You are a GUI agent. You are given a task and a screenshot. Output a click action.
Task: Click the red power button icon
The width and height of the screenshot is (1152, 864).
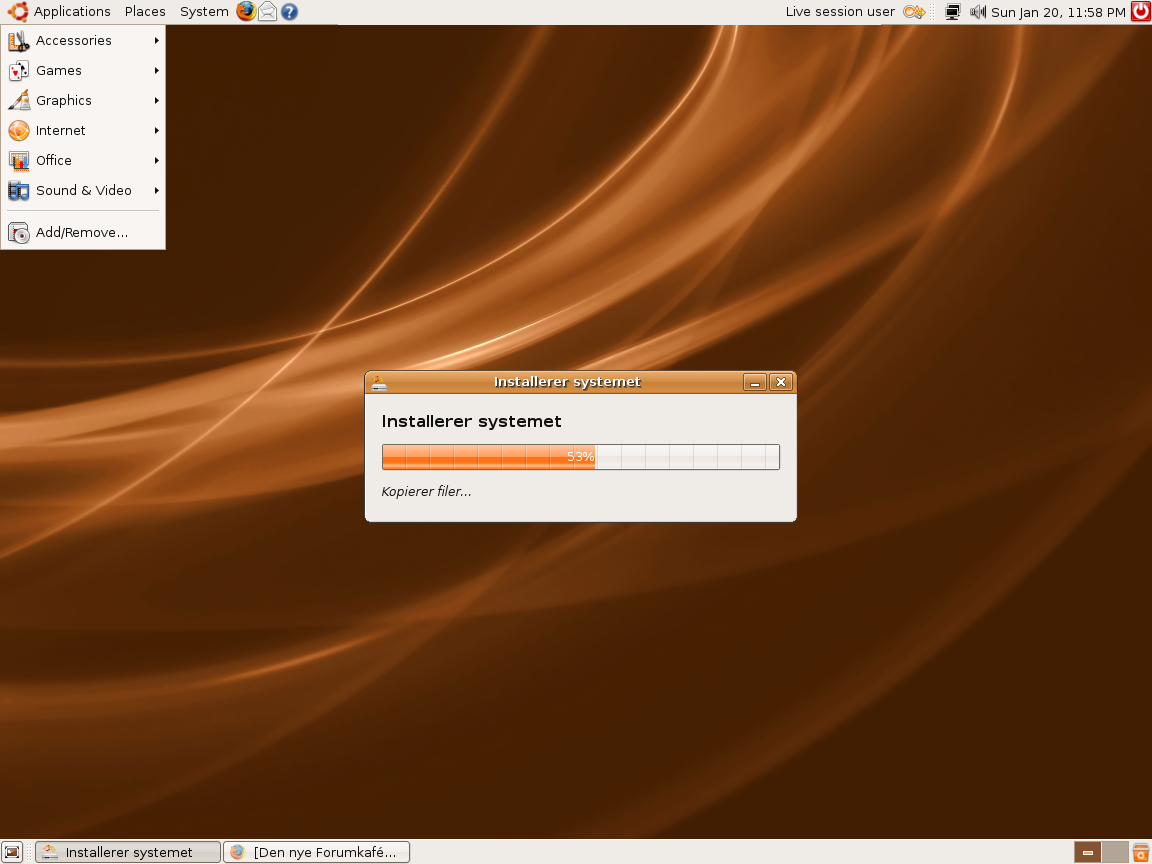tap(1141, 12)
